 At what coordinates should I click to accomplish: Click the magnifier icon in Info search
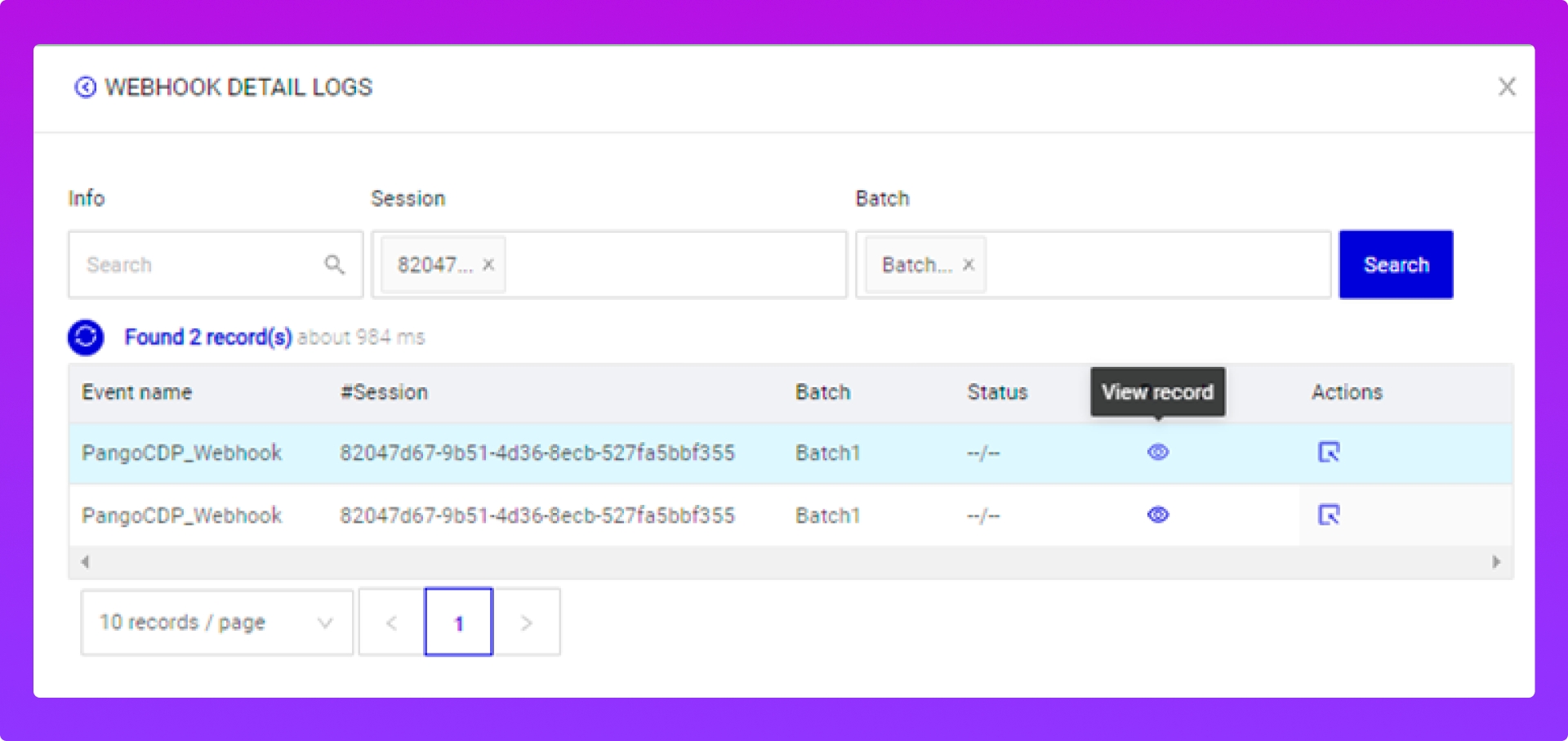pyautogui.click(x=334, y=265)
